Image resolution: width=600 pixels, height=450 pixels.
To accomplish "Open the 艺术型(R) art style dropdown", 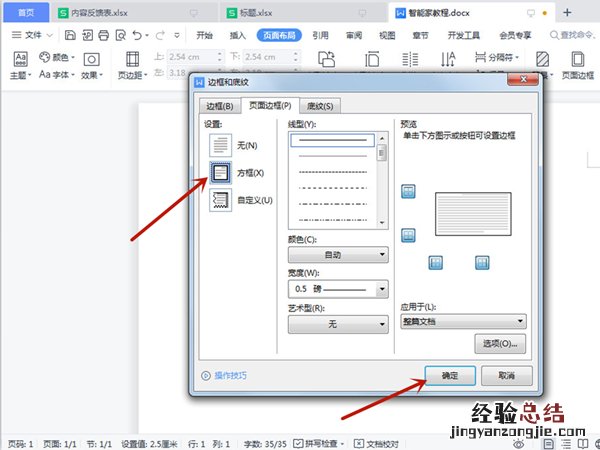I will (338, 324).
